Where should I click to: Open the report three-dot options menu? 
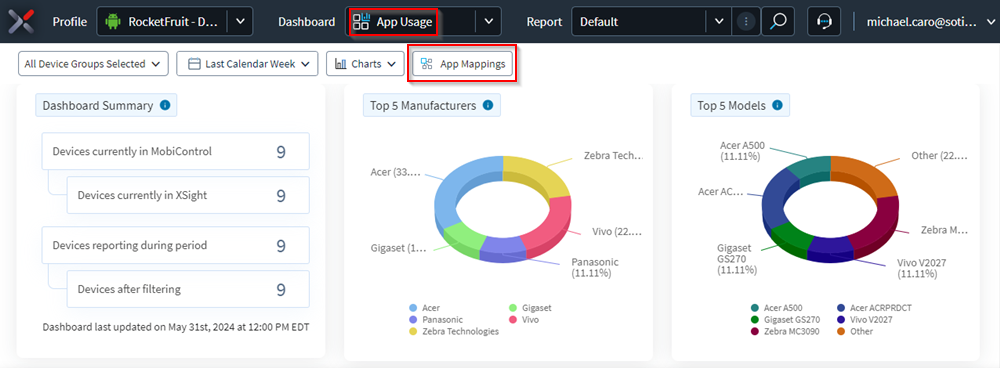click(745, 22)
